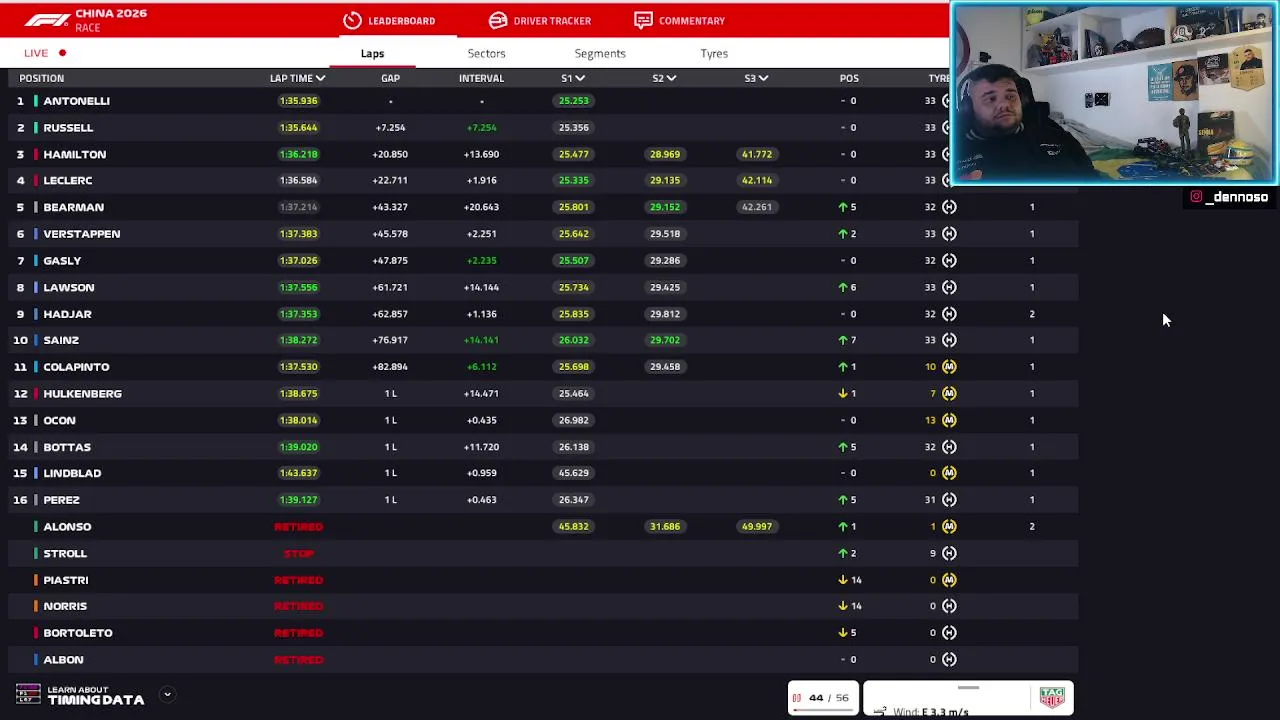
Task: Switch to the Sectors tab
Action: pyautogui.click(x=487, y=53)
